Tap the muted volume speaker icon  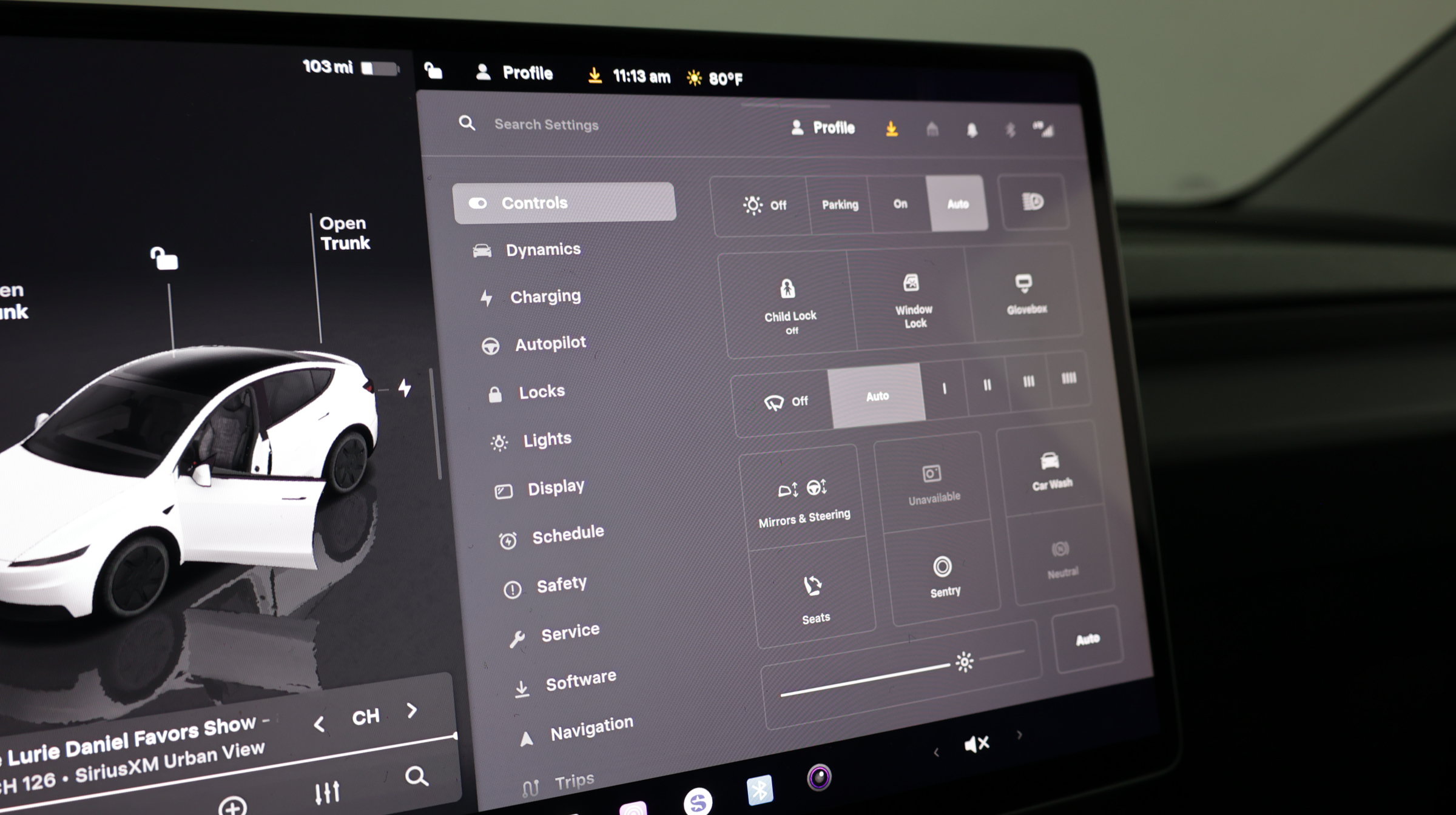pos(977,743)
